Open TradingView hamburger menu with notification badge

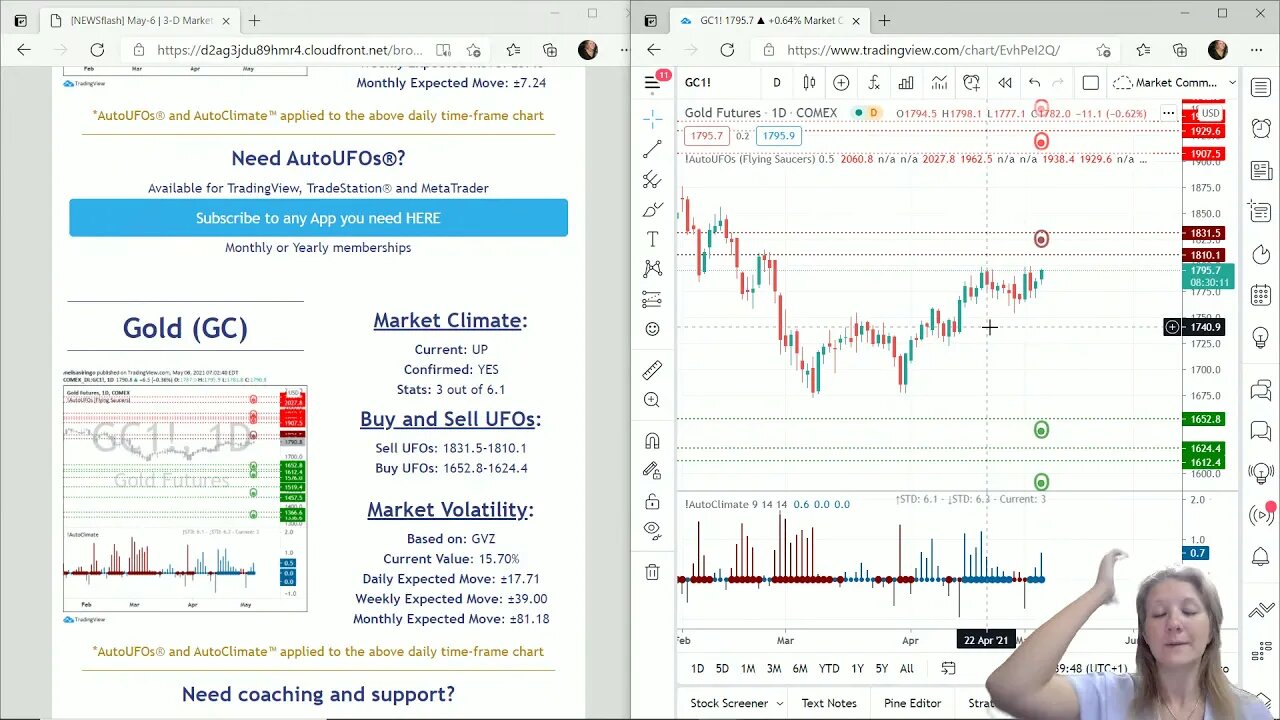click(653, 82)
